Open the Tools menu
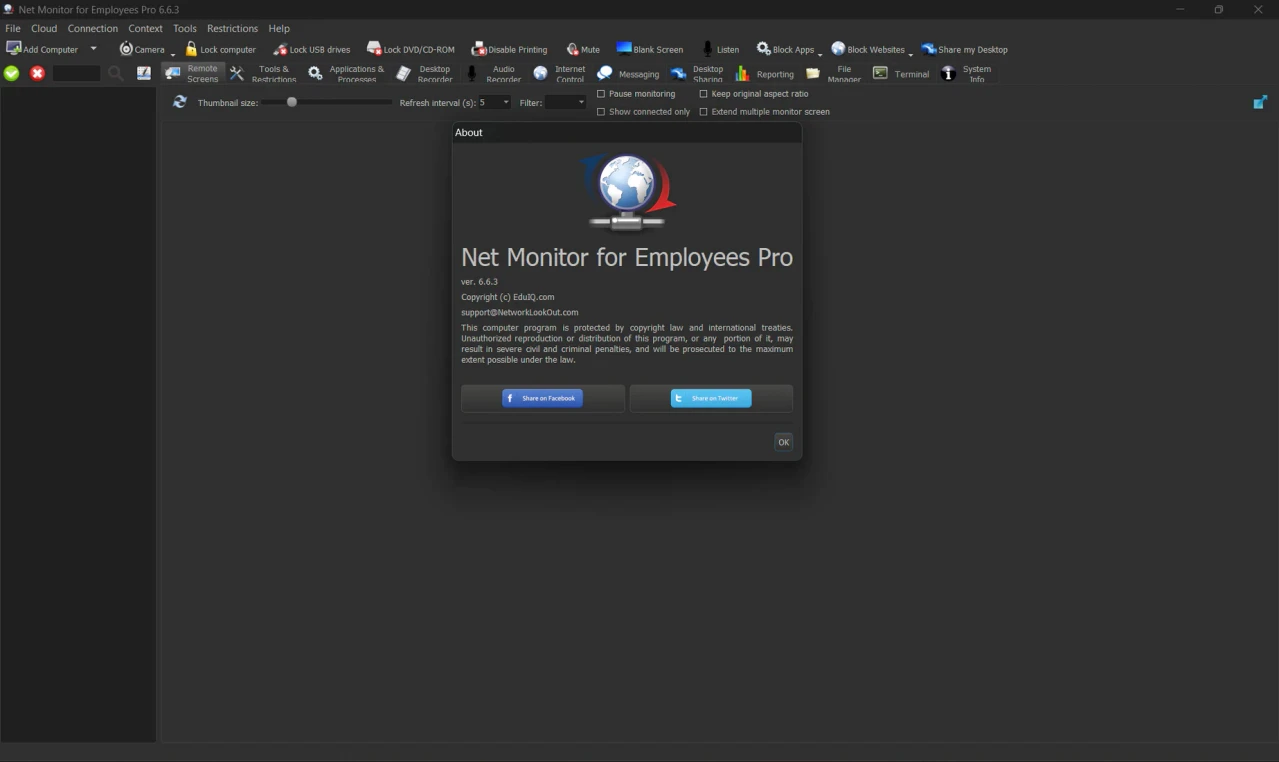 (x=185, y=28)
